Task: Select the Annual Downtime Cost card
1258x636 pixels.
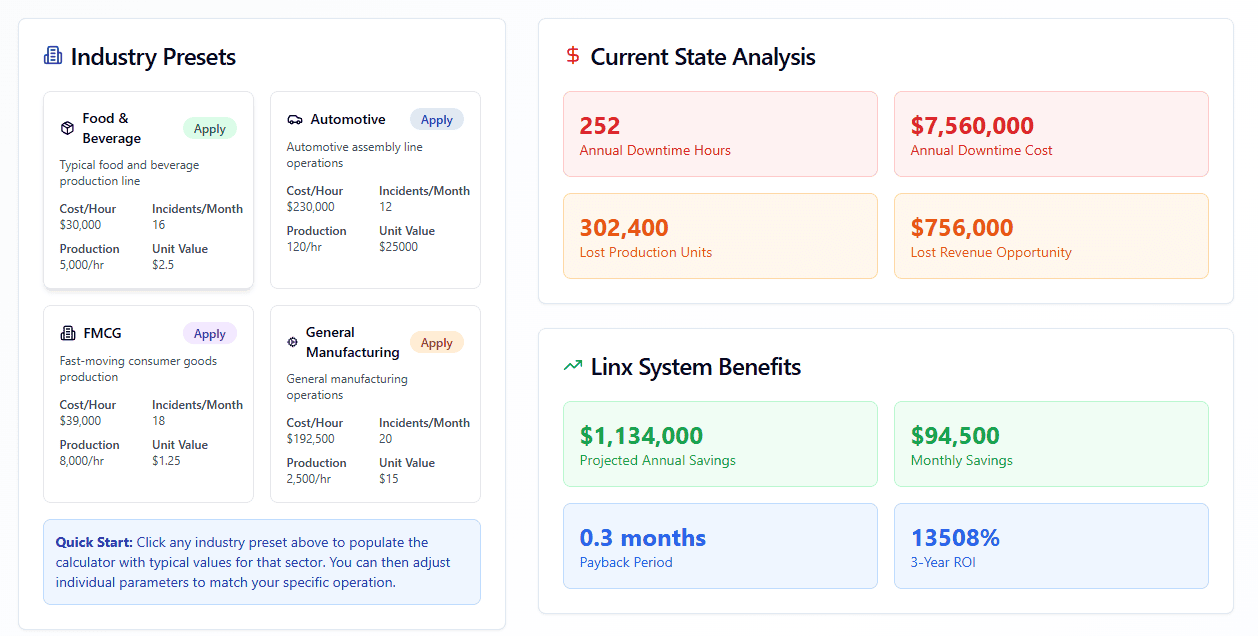Action: click(1051, 134)
